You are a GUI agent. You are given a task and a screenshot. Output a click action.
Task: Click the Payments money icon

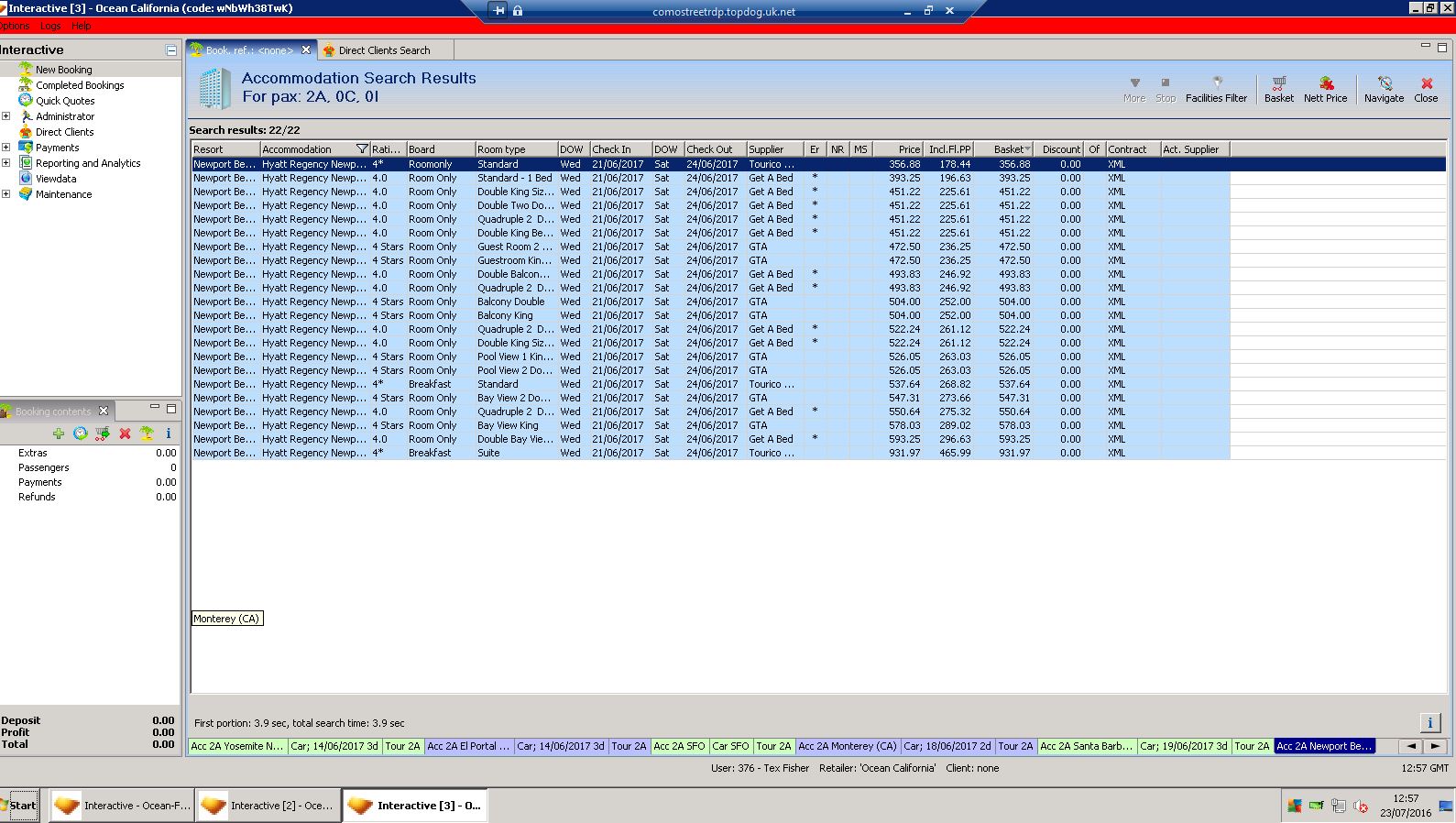[26, 148]
